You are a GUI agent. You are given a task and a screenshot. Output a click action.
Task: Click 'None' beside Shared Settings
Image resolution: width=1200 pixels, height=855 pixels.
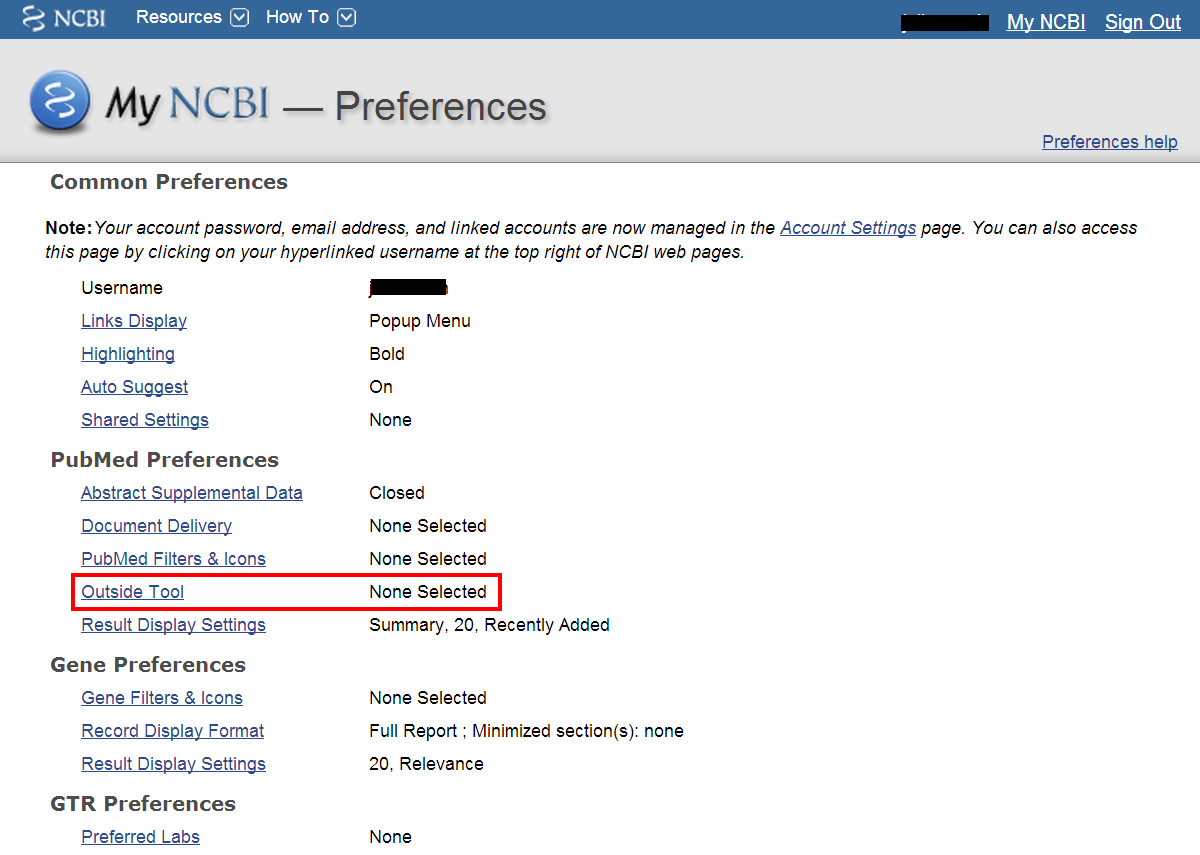tap(390, 420)
